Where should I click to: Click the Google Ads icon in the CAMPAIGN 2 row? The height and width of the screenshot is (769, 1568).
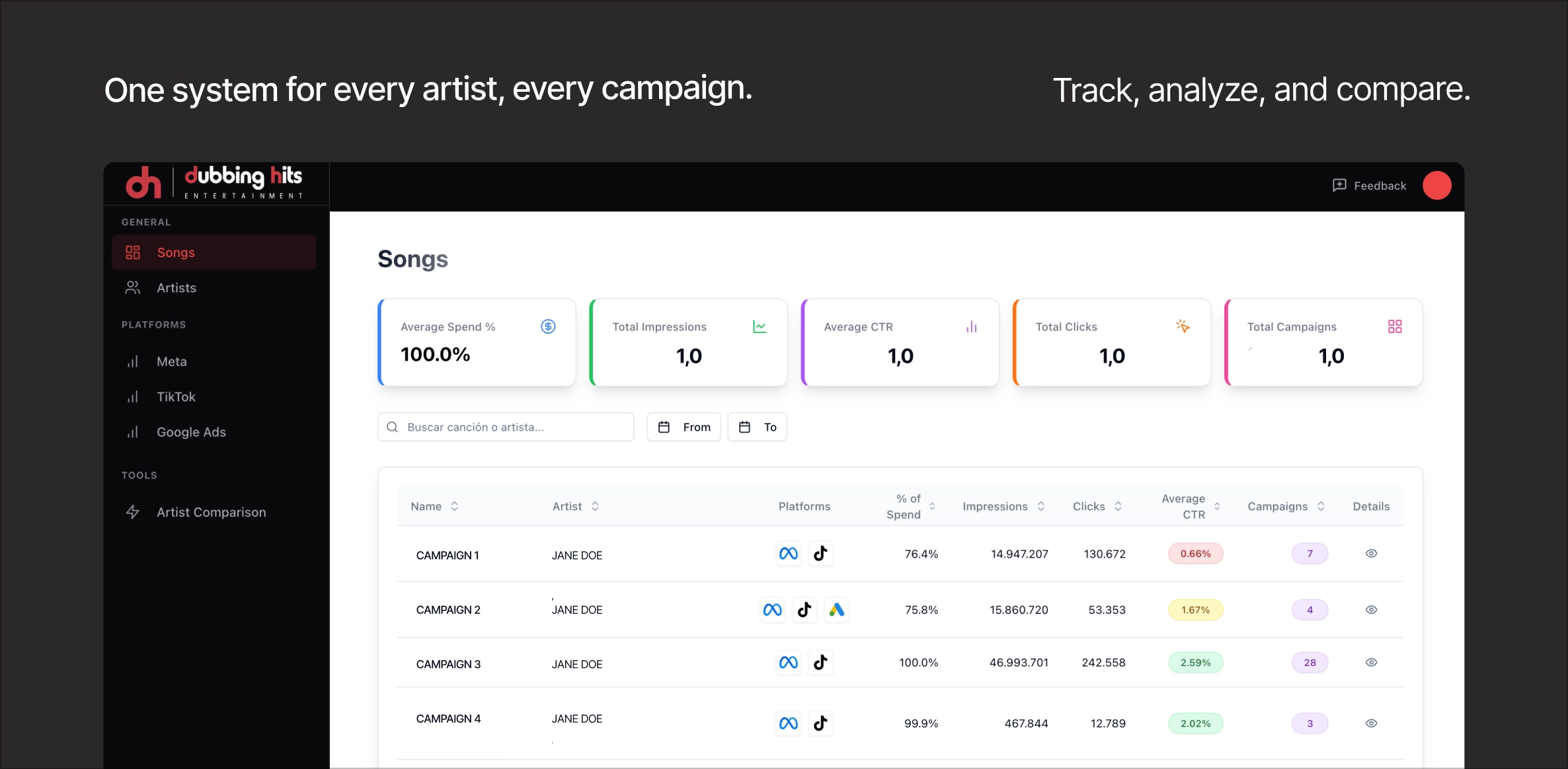coord(836,610)
